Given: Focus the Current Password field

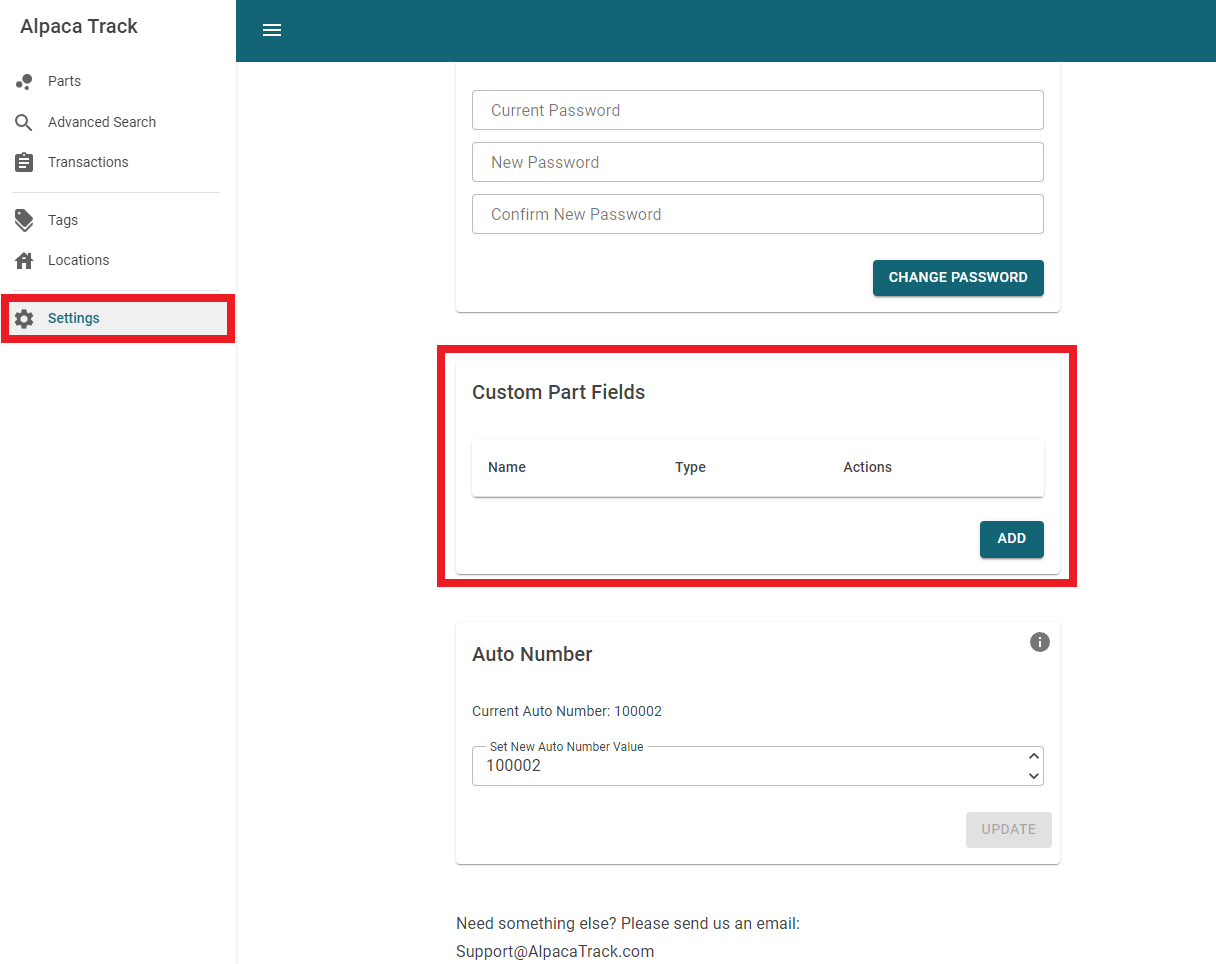Looking at the screenshot, I should (x=757, y=110).
